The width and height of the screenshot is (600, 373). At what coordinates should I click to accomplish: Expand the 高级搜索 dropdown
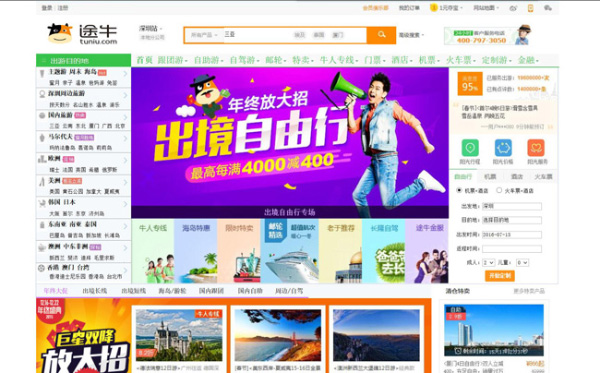(411, 35)
